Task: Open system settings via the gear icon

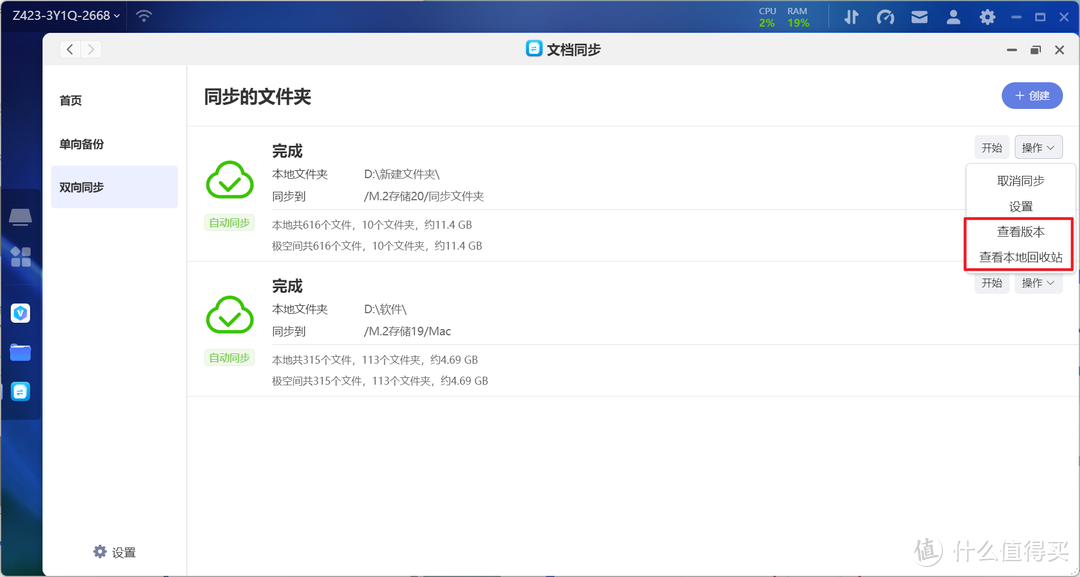Action: (987, 16)
